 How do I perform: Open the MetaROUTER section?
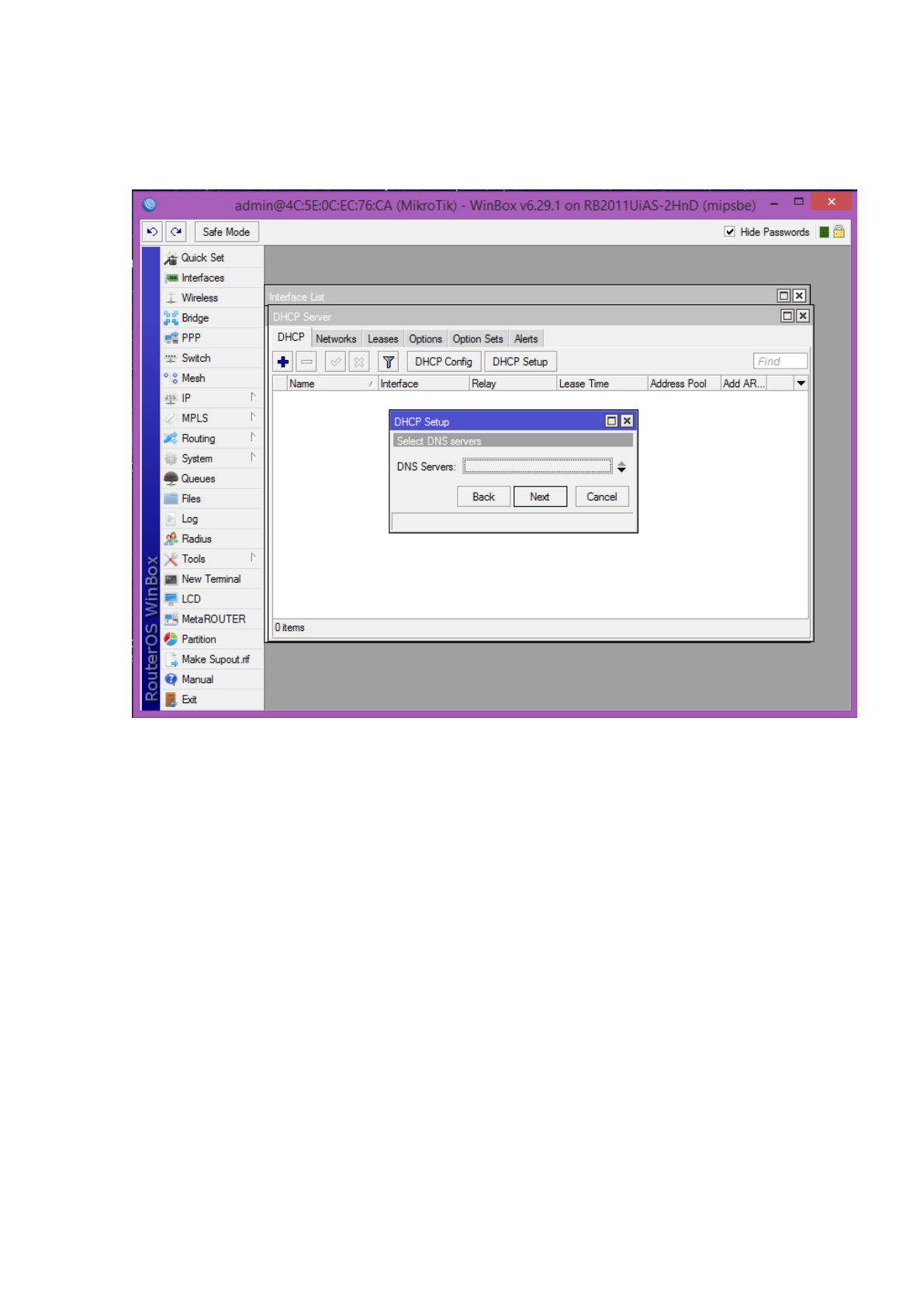click(212, 619)
